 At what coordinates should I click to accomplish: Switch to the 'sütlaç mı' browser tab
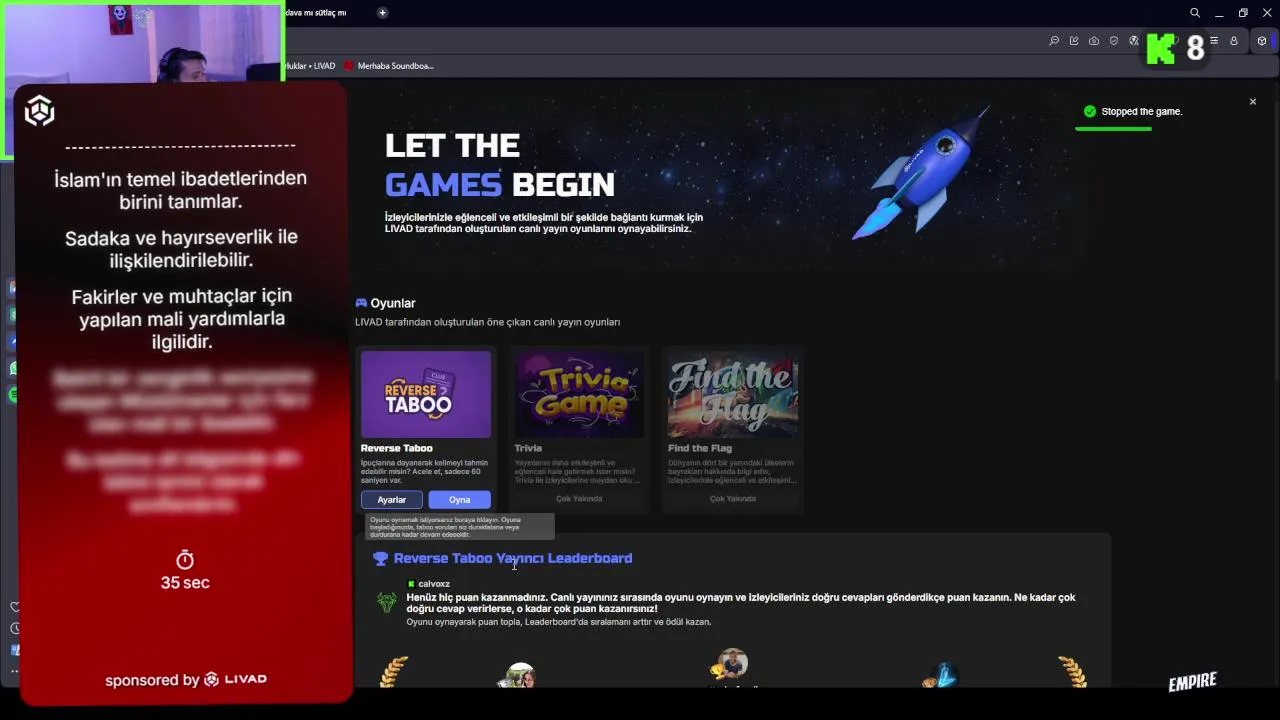pyautogui.click(x=316, y=13)
